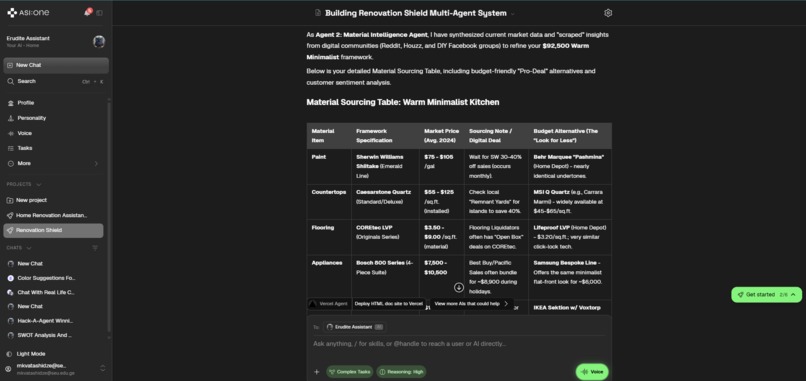Screen dimensions: 806x381
Task: Click the Caesarstone Quartz table cell
Action: click(x=385, y=202)
